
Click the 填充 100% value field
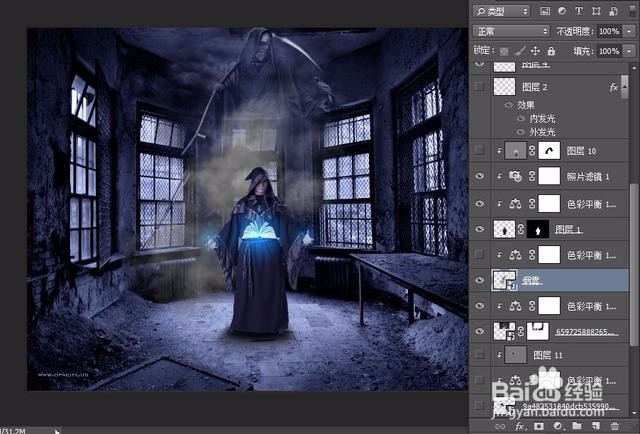[609, 51]
